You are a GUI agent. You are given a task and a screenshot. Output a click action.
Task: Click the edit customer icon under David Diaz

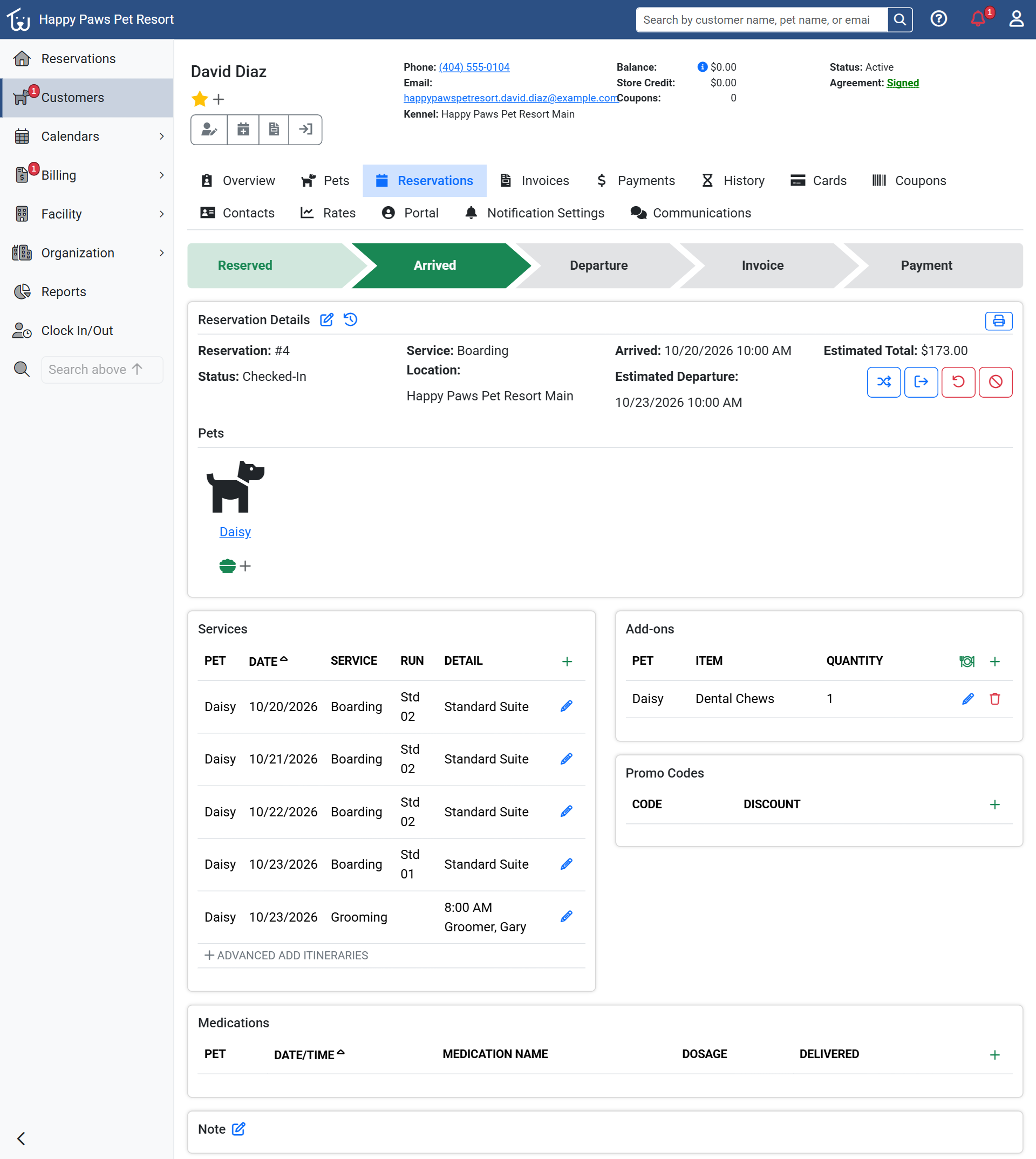pos(209,130)
